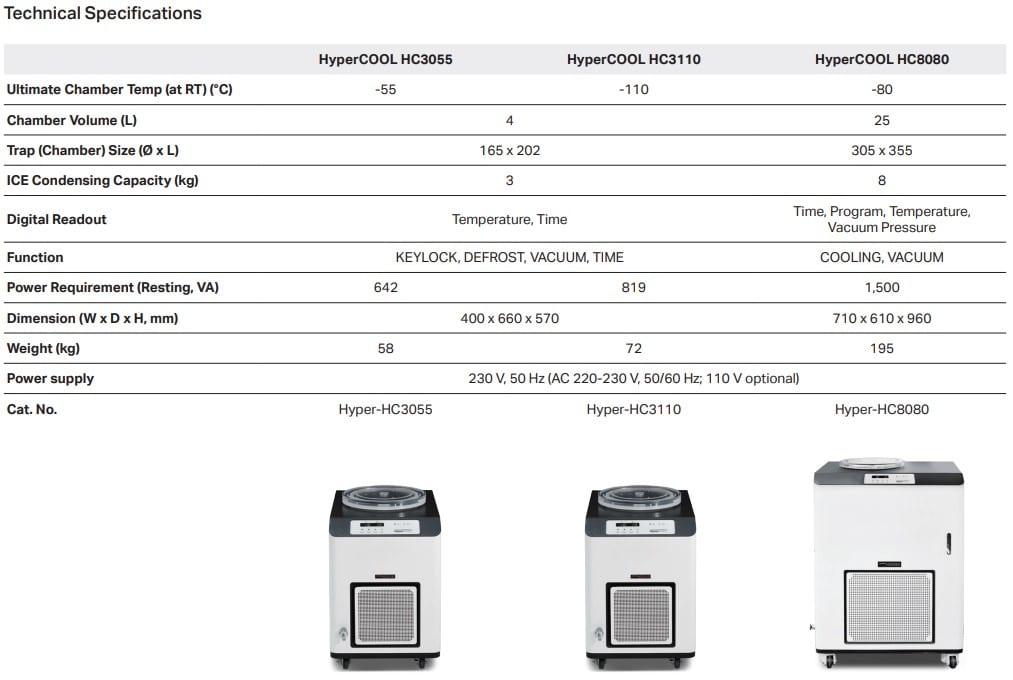Select the HyperCOOL HC3055 column header

click(x=385, y=60)
